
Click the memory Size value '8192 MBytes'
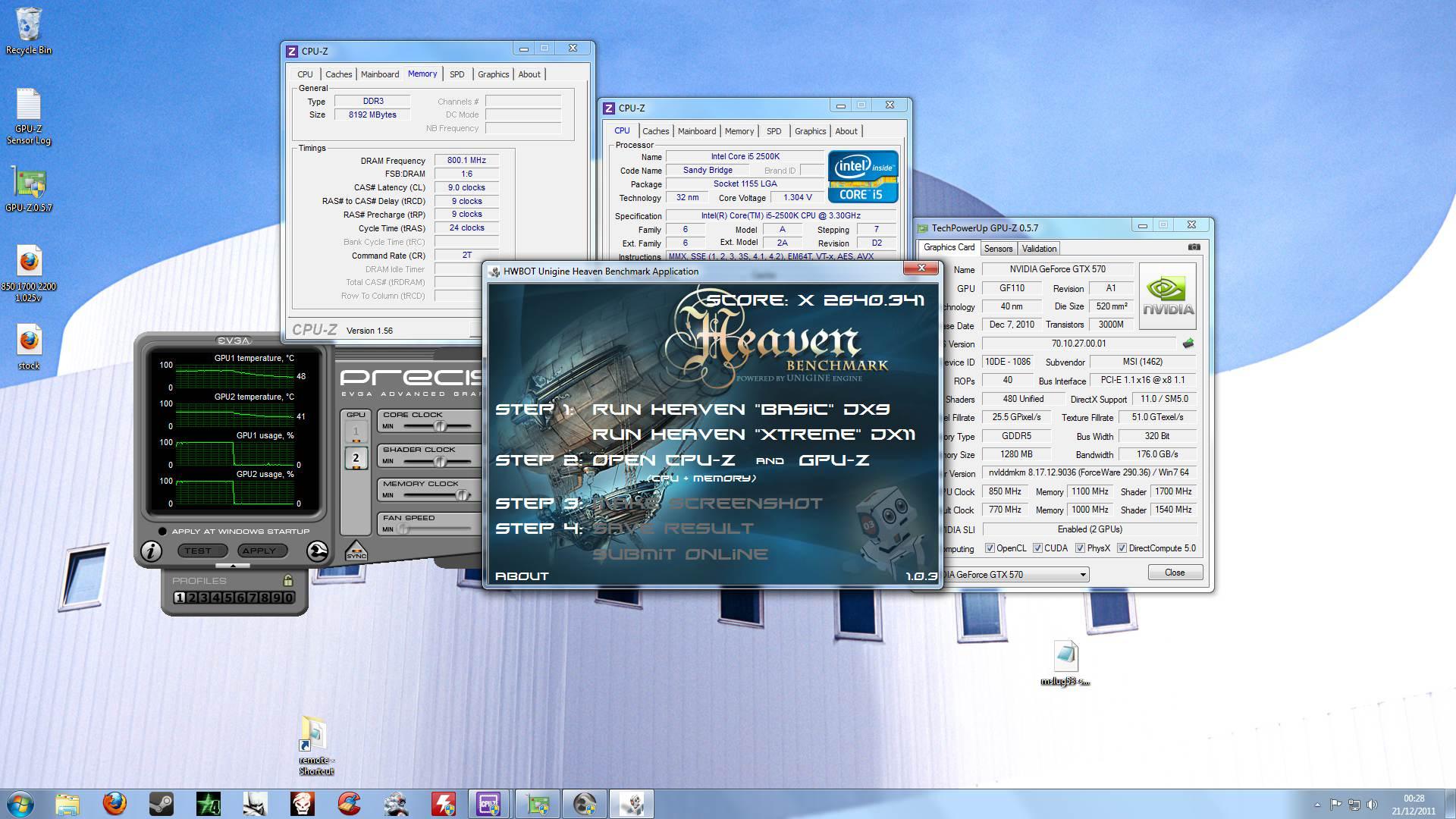[372, 115]
